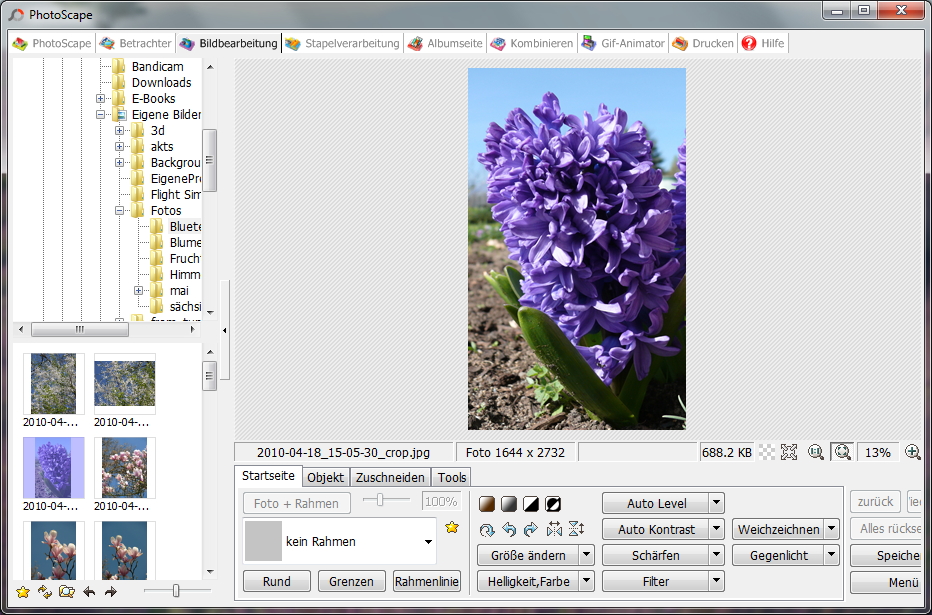932x615 pixels.
Task: Click the negative (invert colors) icon
Action: (x=553, y=503)
